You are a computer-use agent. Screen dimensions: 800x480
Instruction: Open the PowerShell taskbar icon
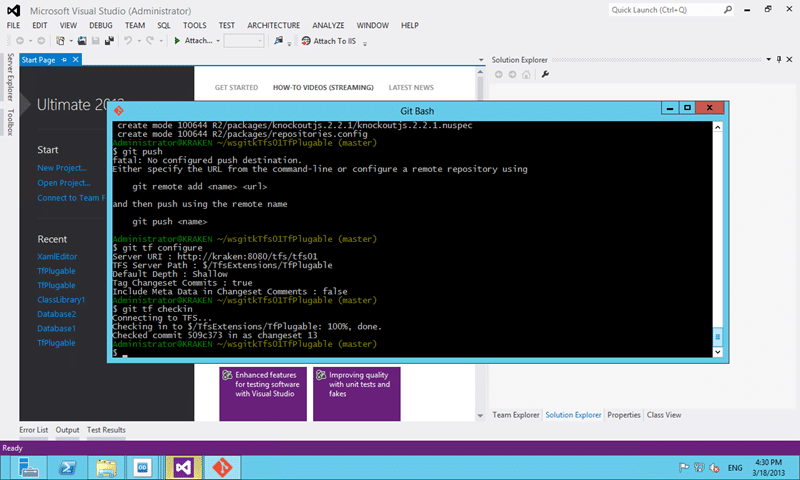click(67, 468)
